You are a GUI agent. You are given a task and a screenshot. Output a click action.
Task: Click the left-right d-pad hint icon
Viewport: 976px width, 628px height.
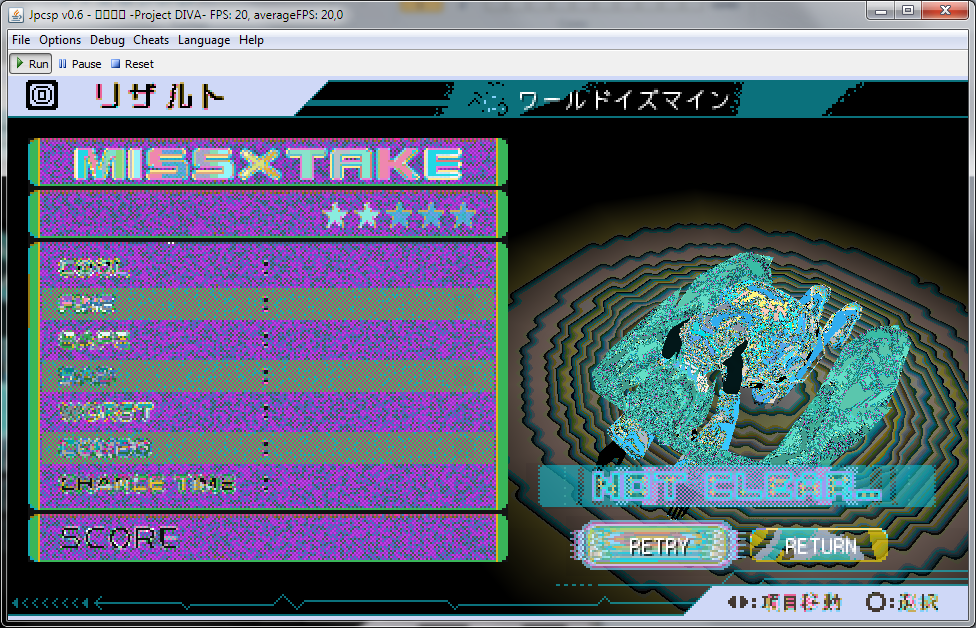click(738, 602)
